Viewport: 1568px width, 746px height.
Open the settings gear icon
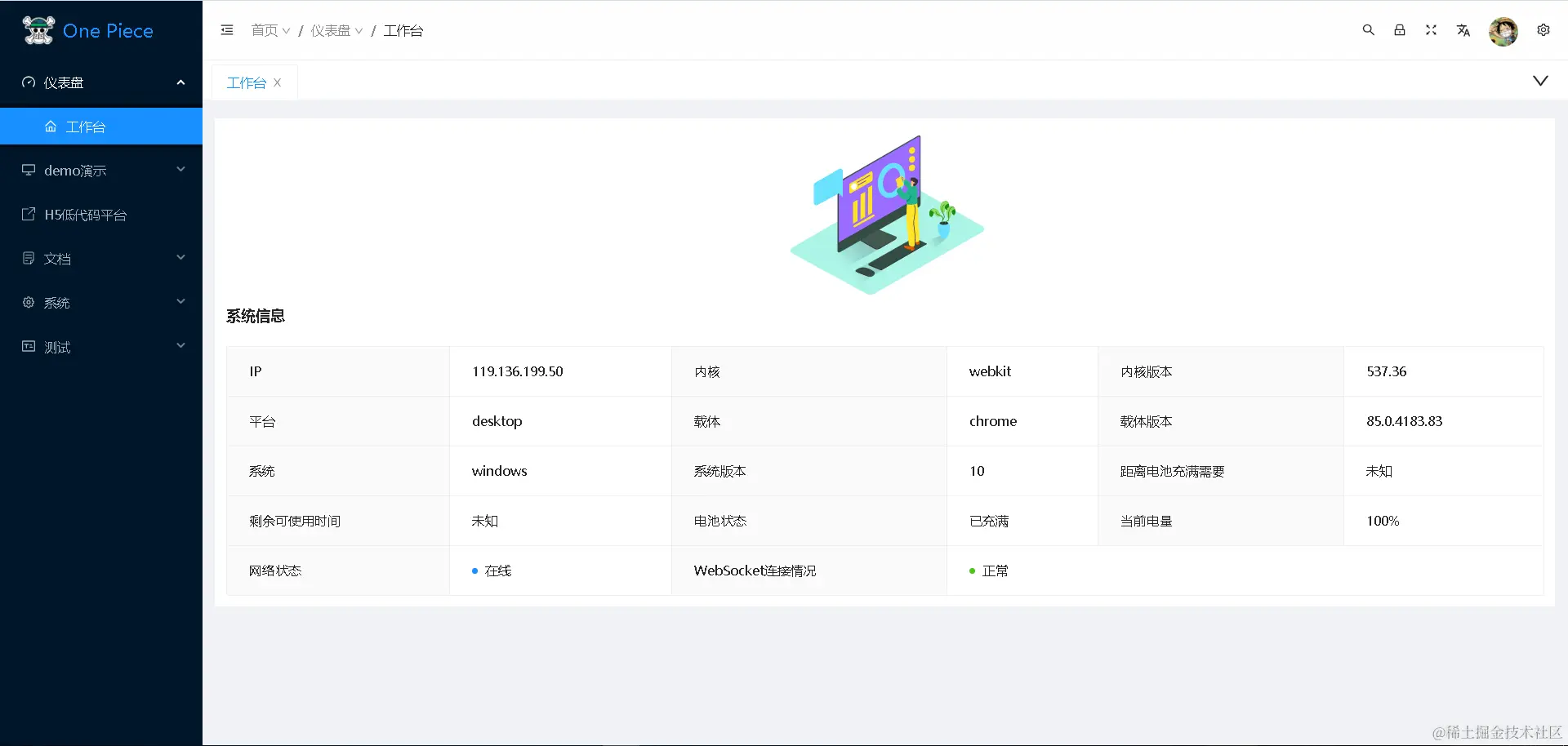(x=1543, y=30)
